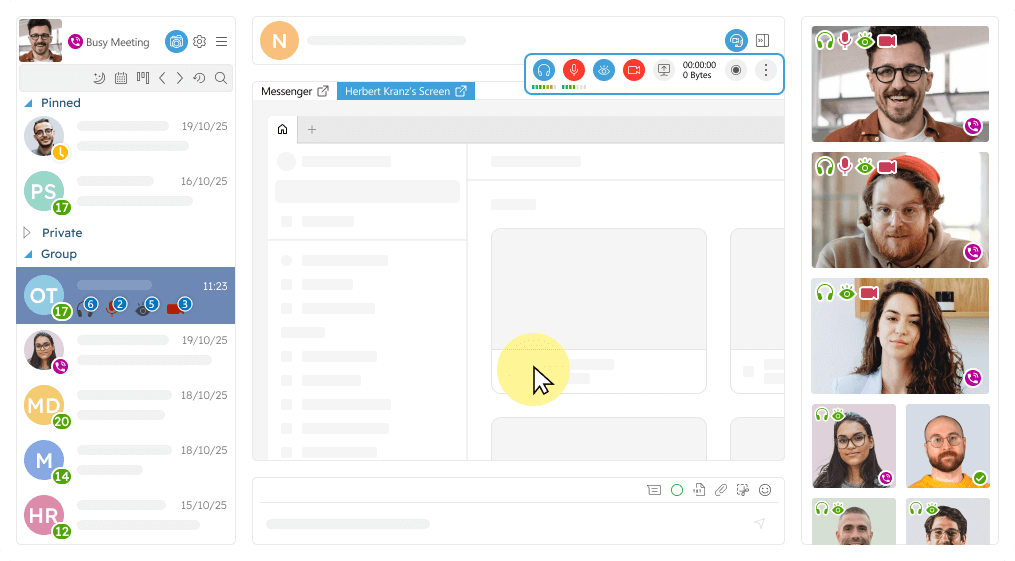Toggle the blue eye view button in call toolbar

pos(604,70)
